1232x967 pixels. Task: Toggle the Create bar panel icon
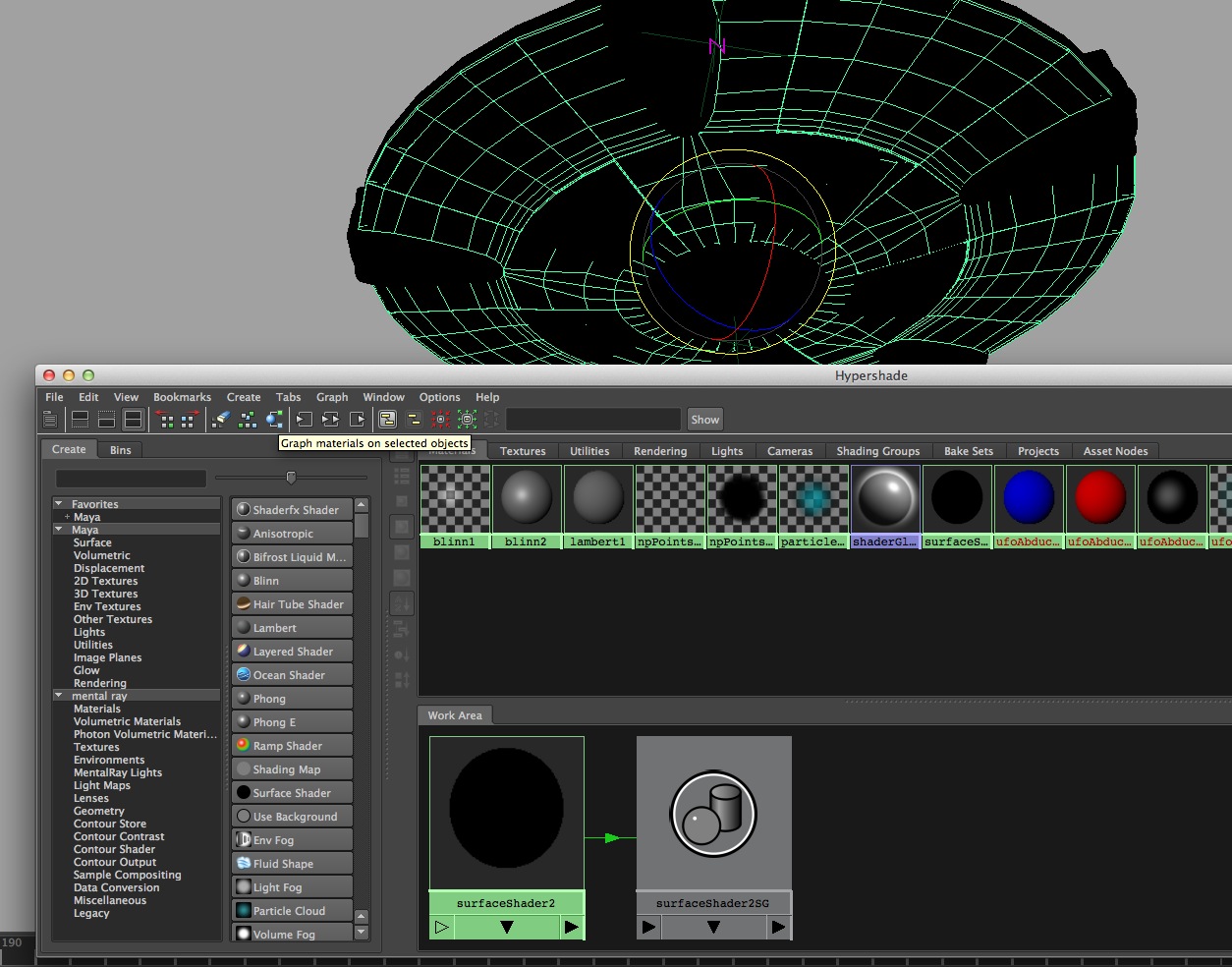[x=50, y=420]
